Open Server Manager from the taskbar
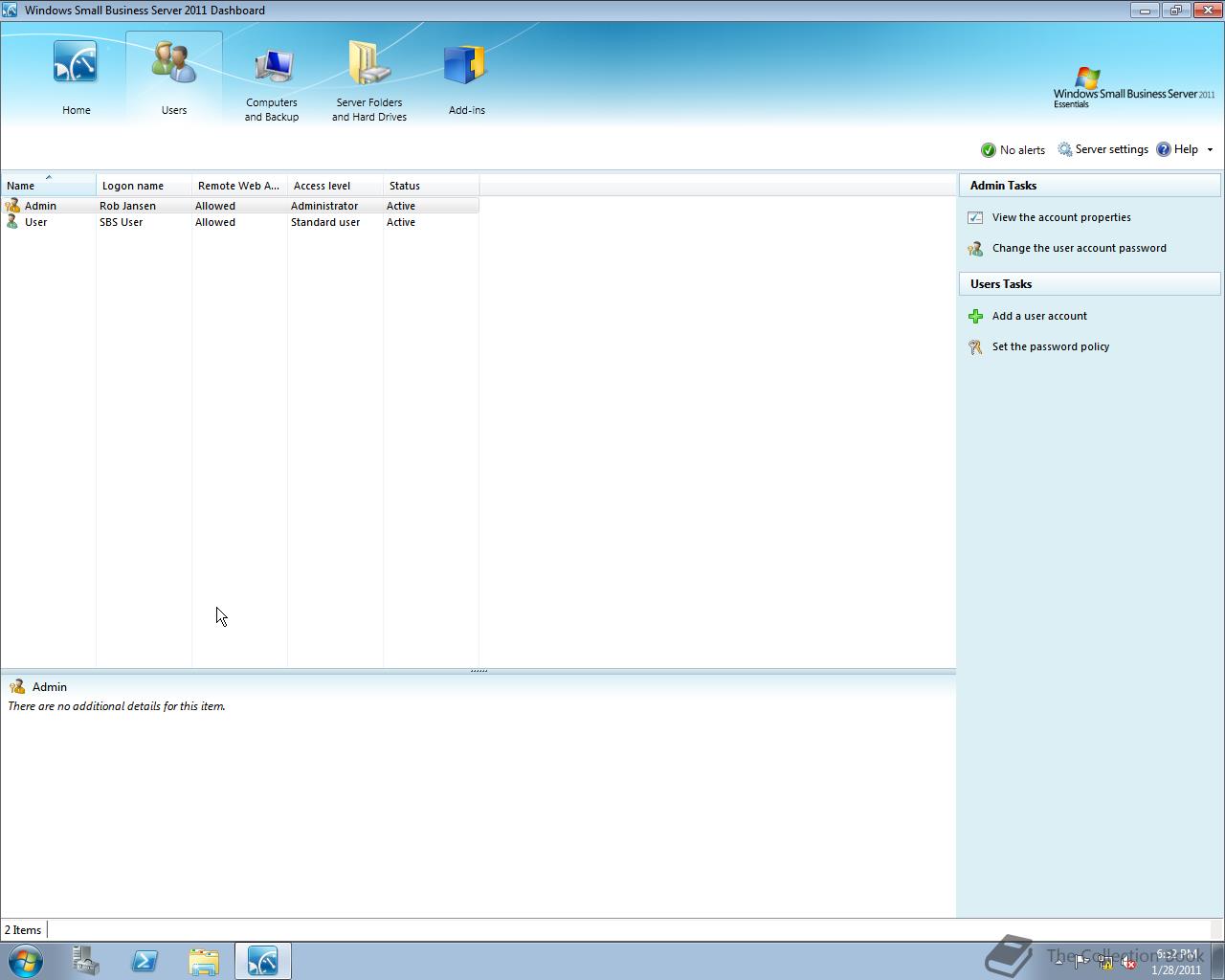 point(85,961)
